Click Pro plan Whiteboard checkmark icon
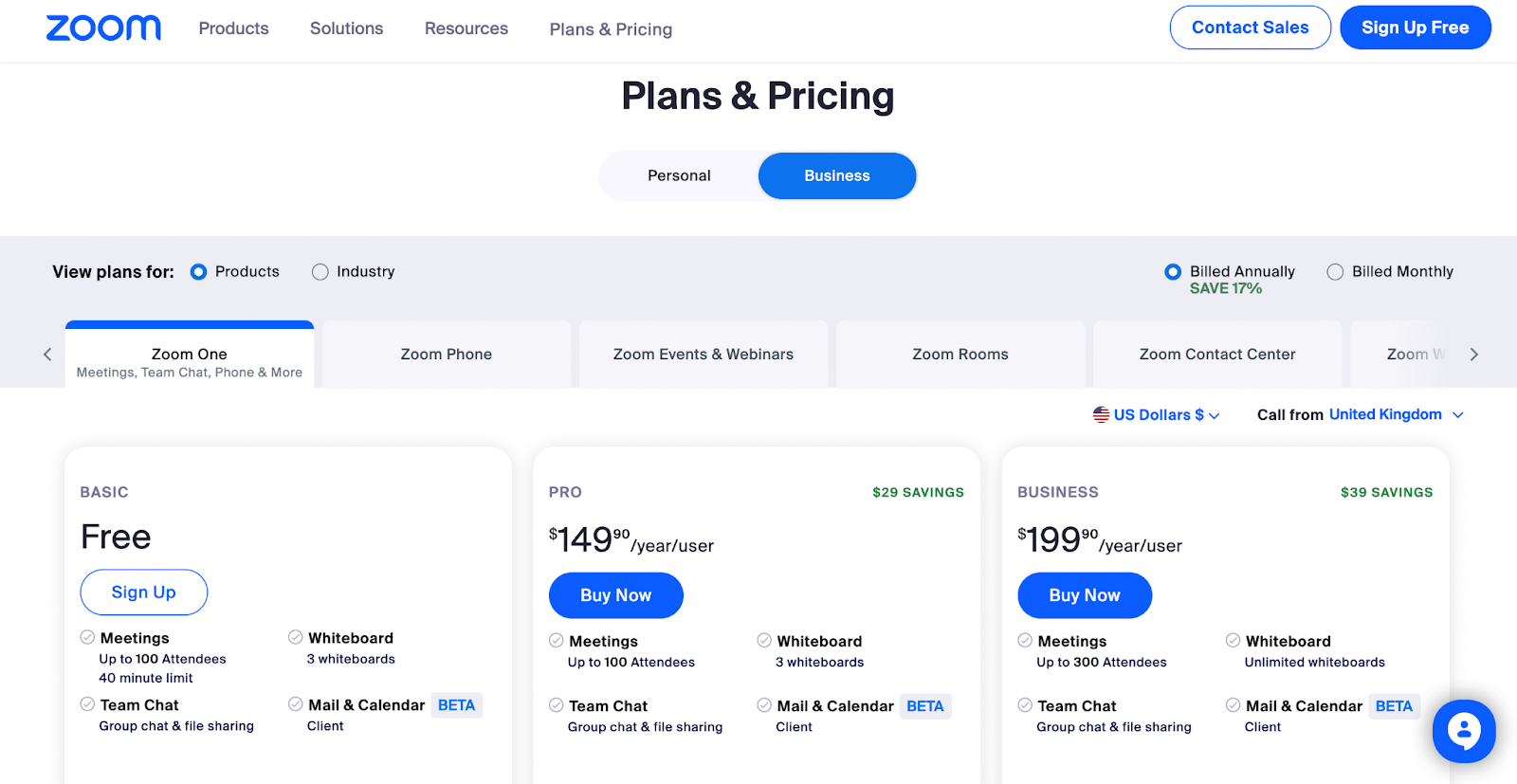The image size is (1517, 784). coord(764,641)
